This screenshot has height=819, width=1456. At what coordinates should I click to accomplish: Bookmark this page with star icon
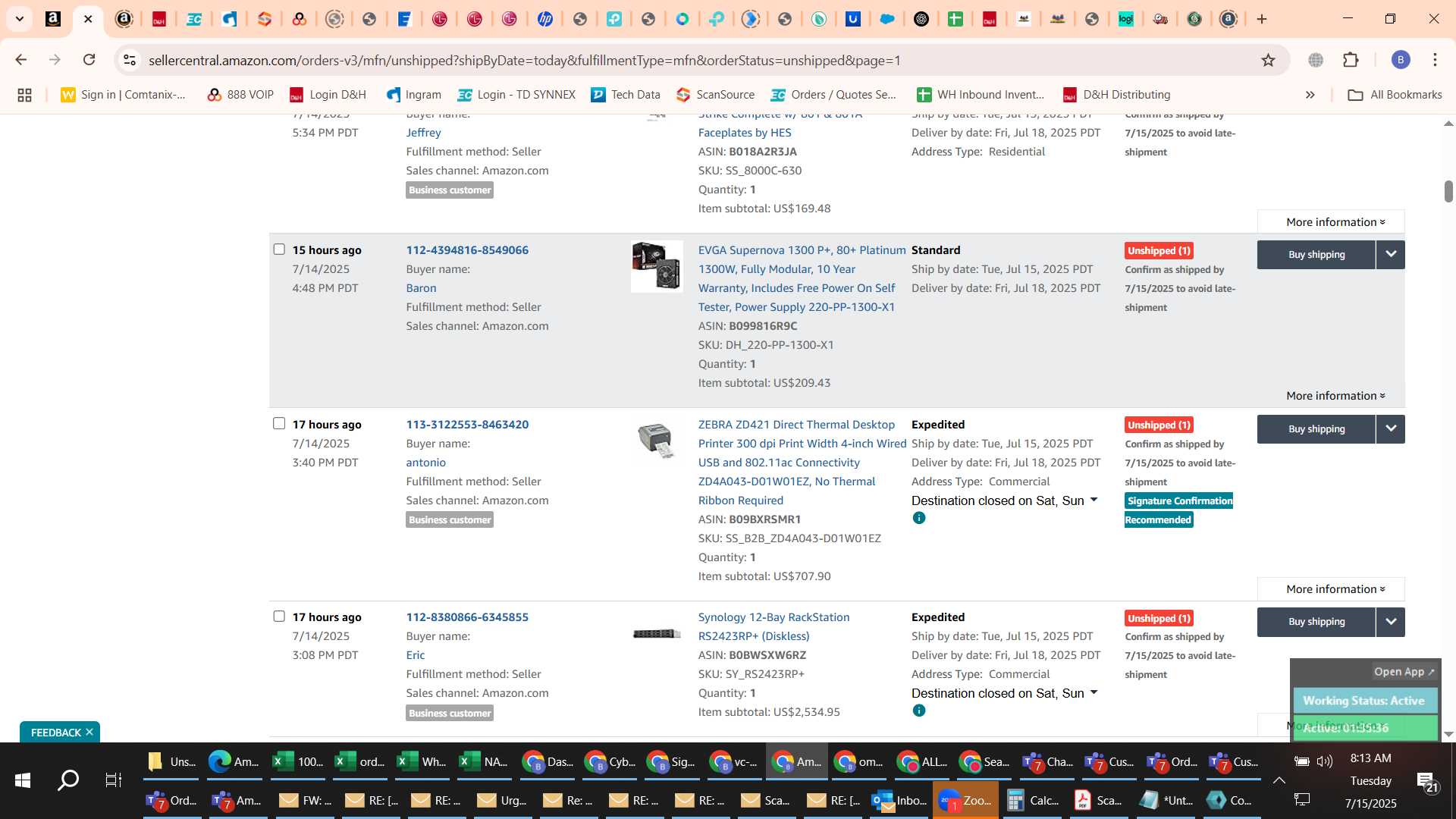(1268, 60)
